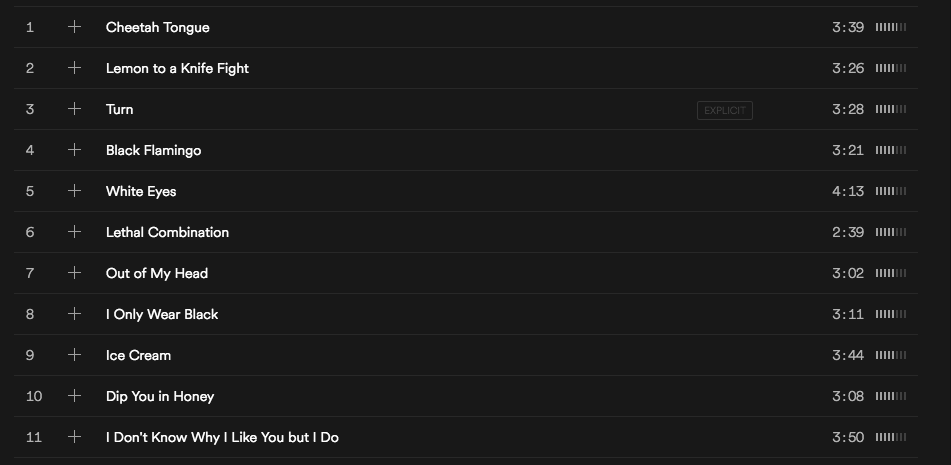Select the Ice Cream song title
Image resolution: width=951 pixels, height=465 pixels.
[138, 355]
